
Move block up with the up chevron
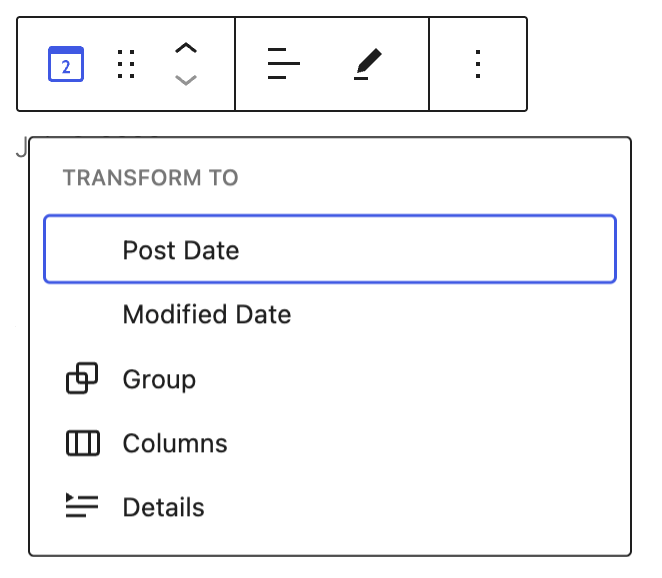pos(186,48)
